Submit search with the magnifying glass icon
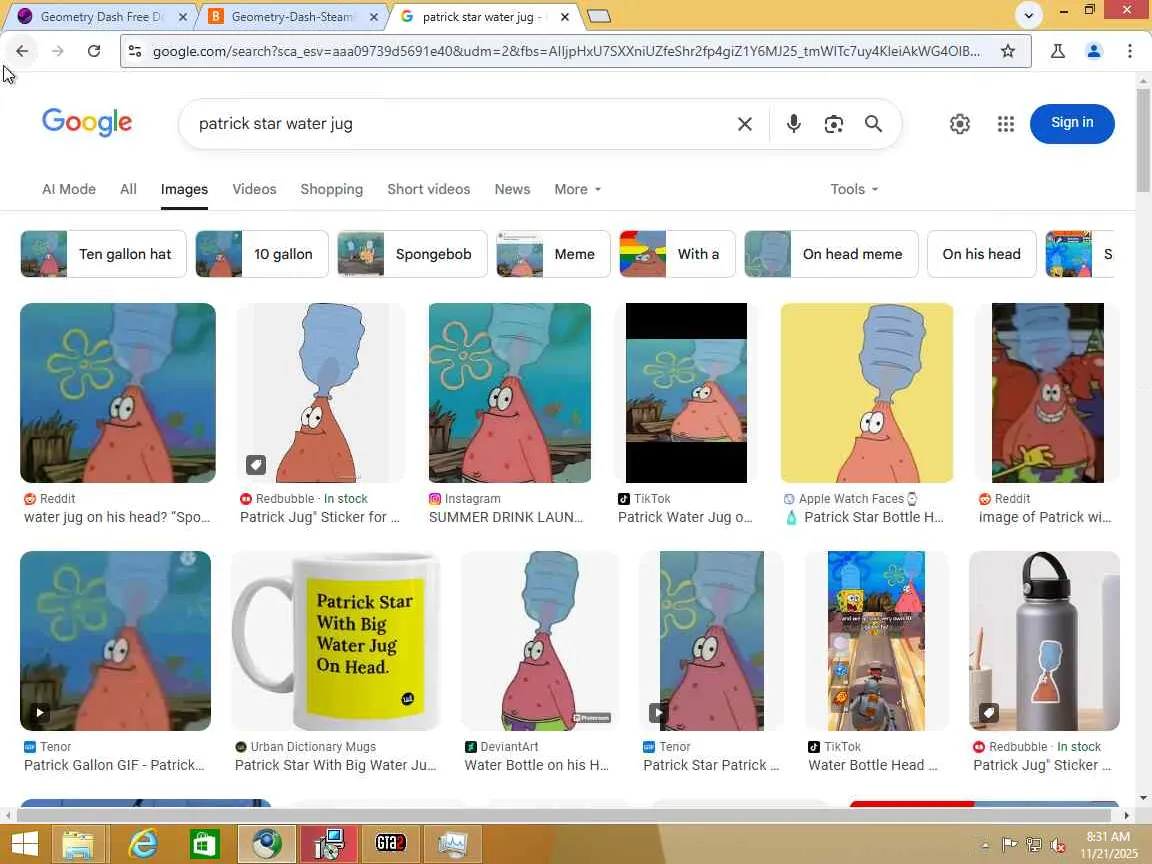Viewport: 1152px width, 864px height. point(873,123)
